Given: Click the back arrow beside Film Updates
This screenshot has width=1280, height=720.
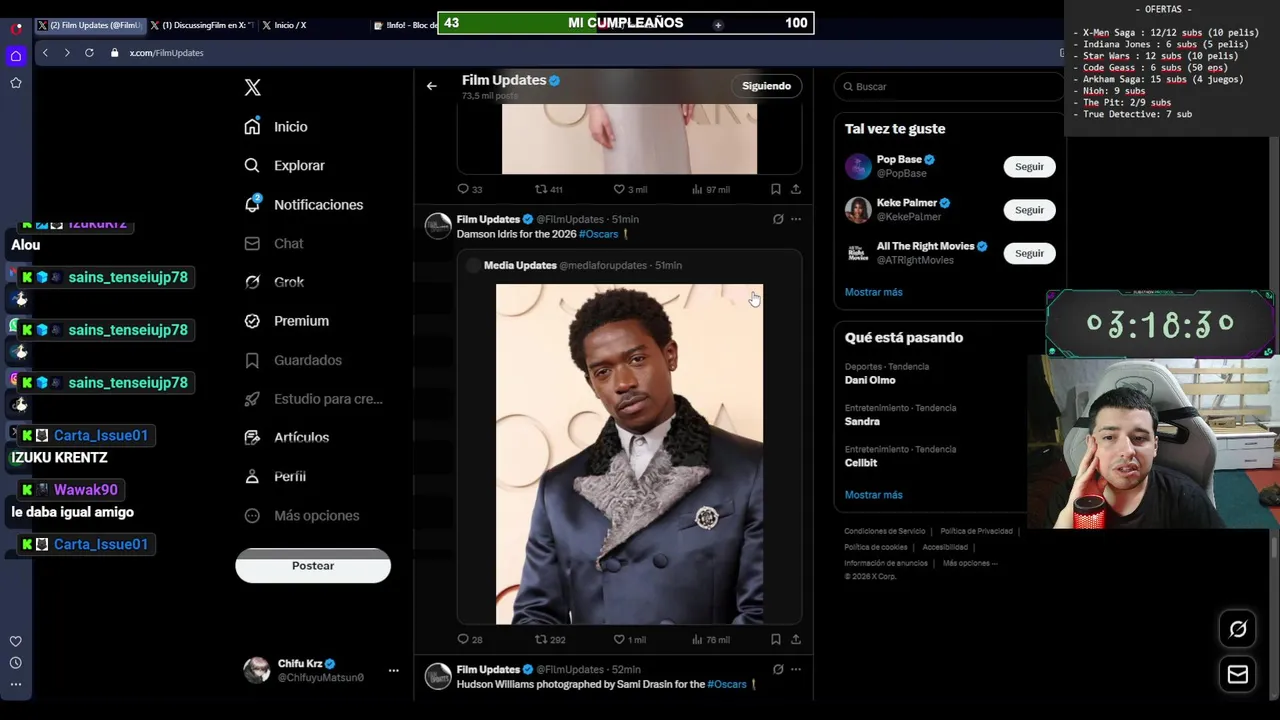Looking at the screenshot, I should [x=431, y=86].
